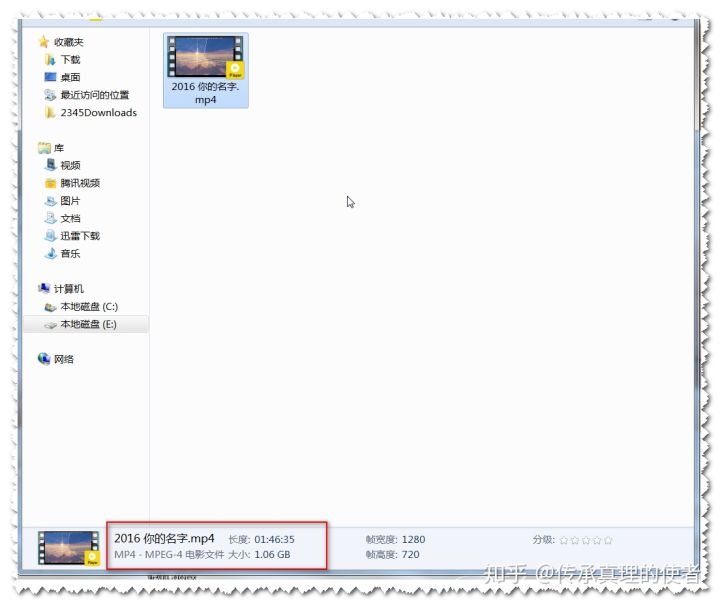Click the 文档 library icon
The image size is (720, 605).
click(50, 218)
